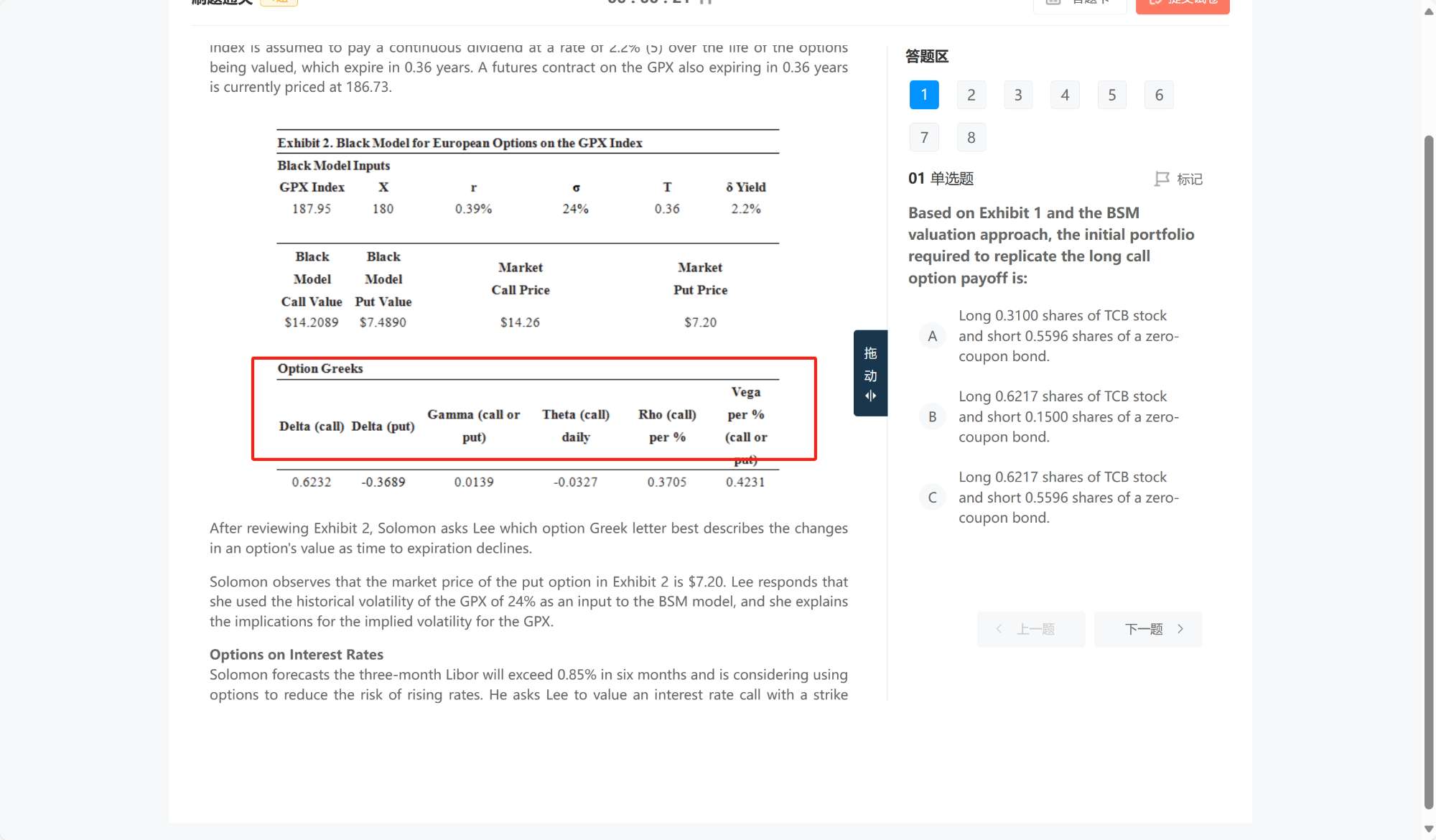Click the drag handle arrows icon
The height and width of the screenshot is (840, 1436).
coord(870,396)
